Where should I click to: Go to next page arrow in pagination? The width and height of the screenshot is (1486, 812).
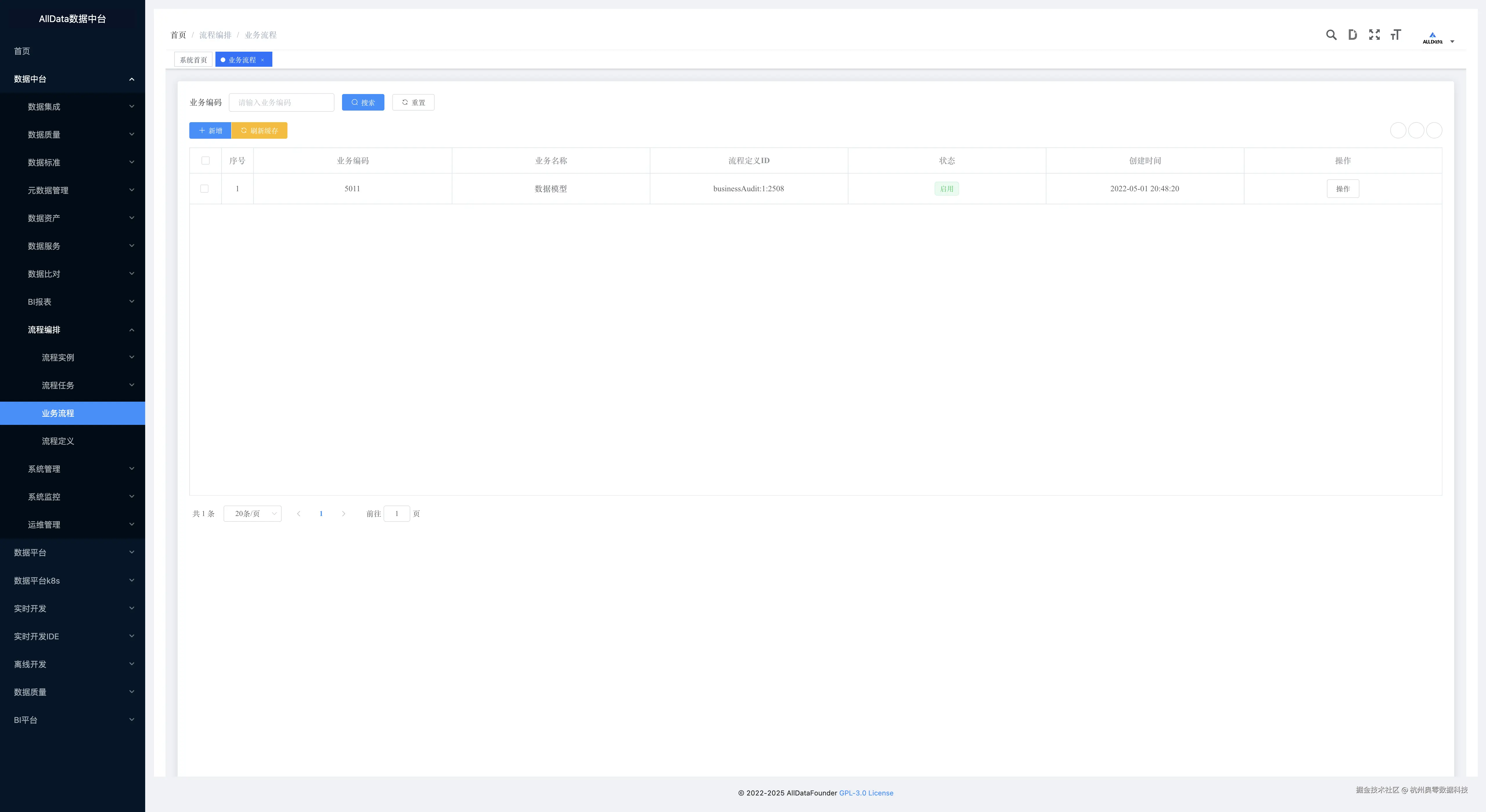coord(343,514)
